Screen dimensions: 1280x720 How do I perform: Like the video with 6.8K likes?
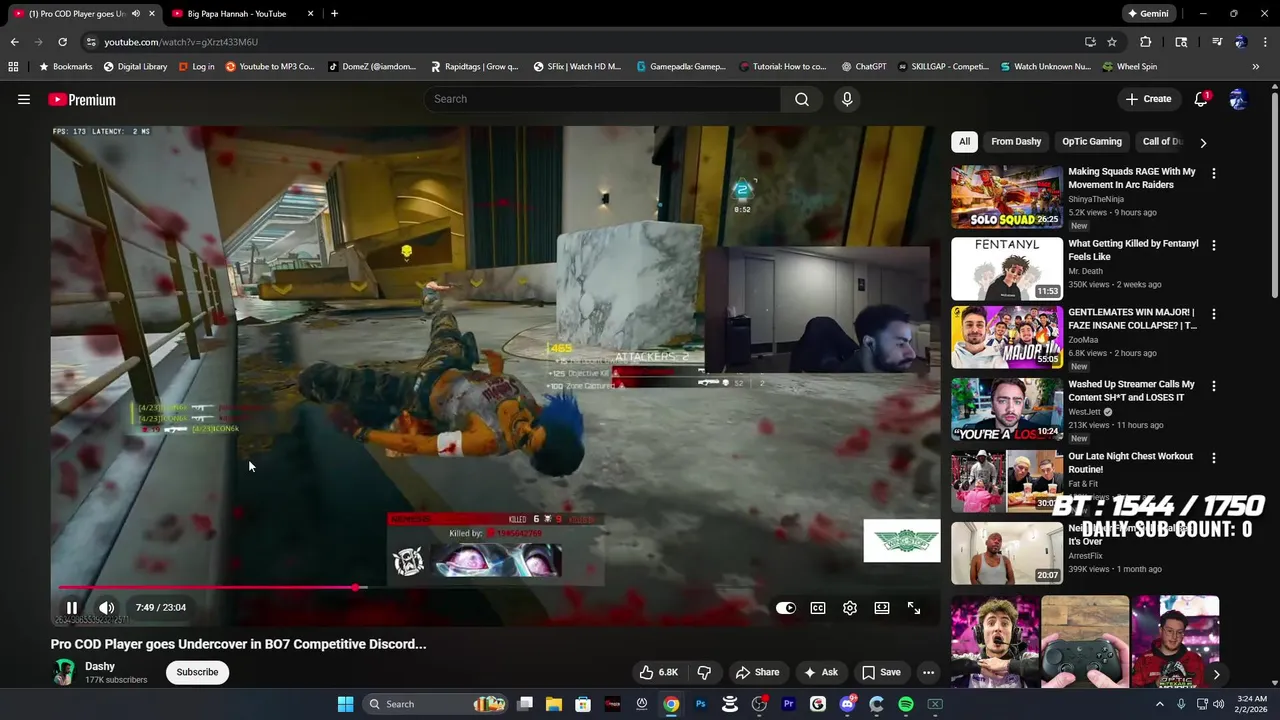click(x=659, y=672)
